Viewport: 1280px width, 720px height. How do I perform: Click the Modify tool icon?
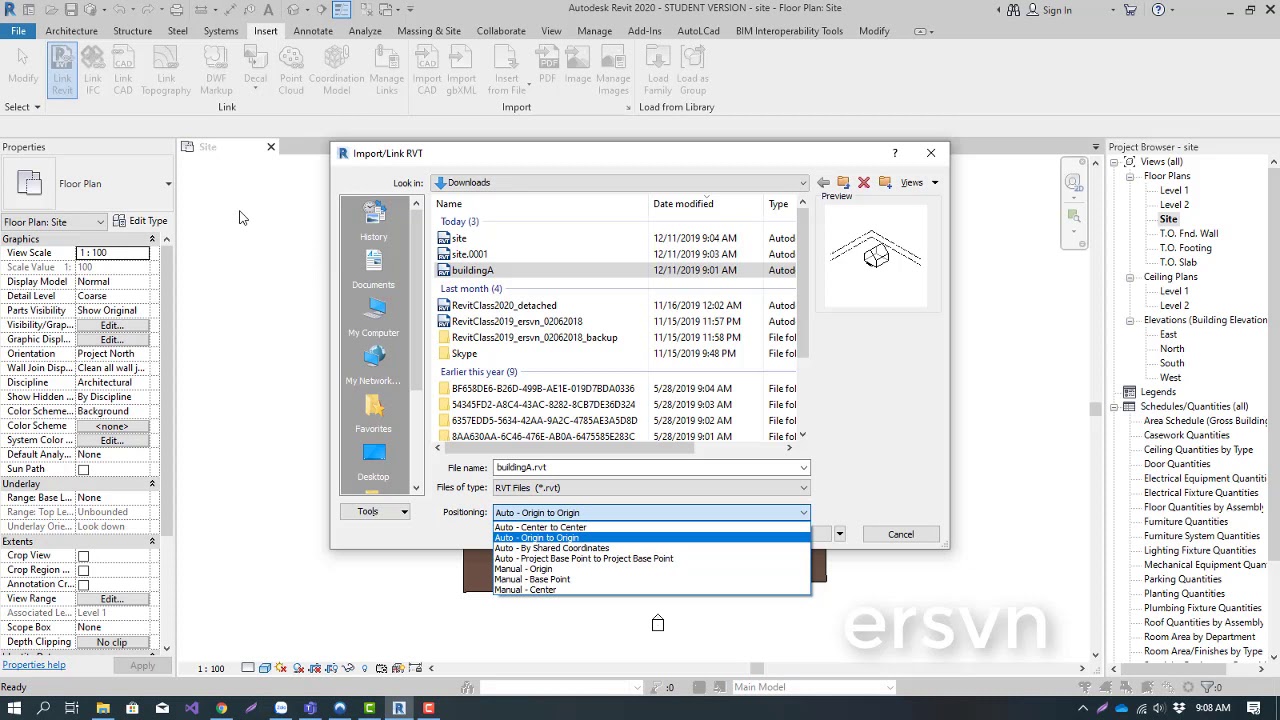(x=23, y=66)
